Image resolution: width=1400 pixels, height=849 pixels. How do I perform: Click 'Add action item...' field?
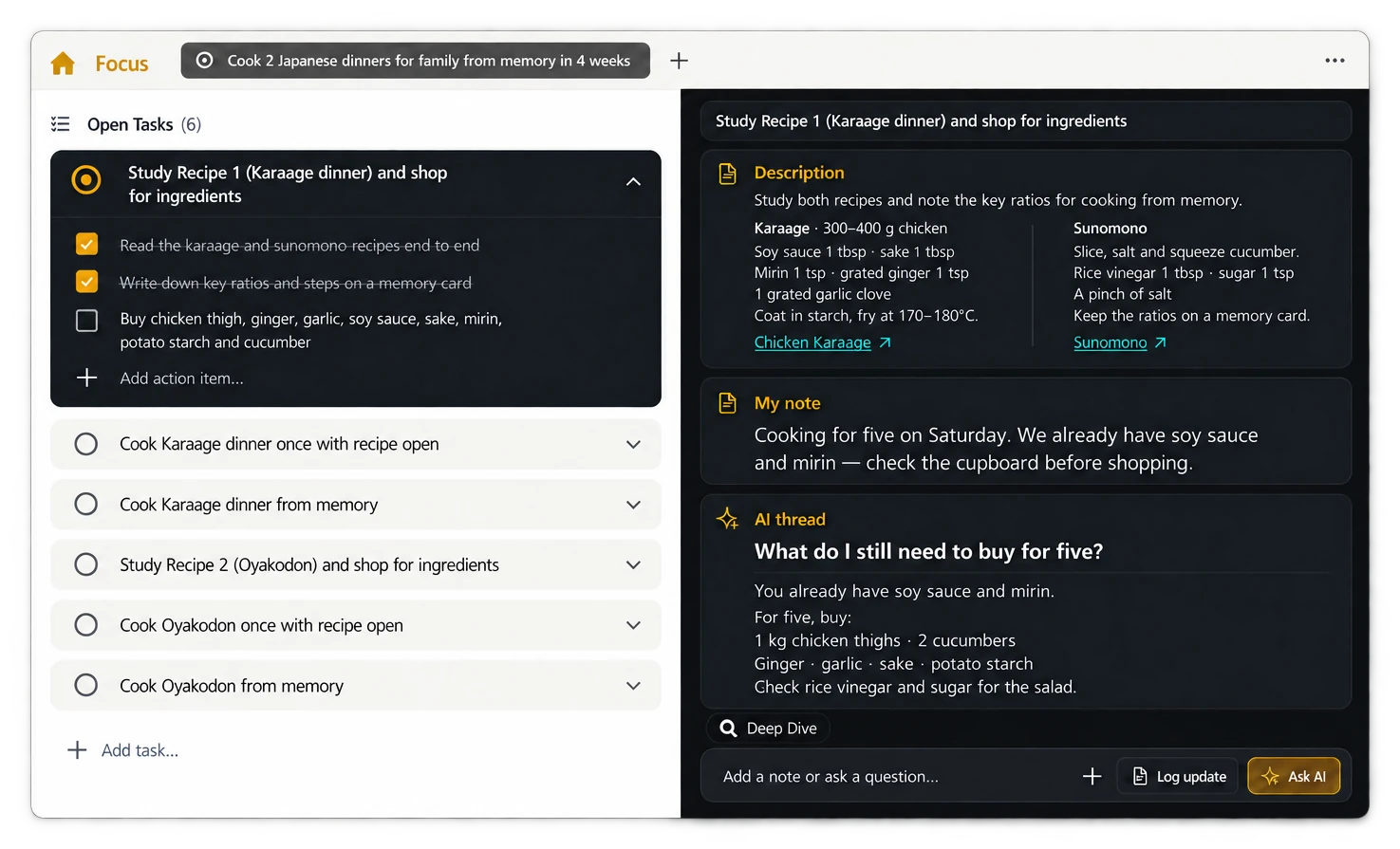tap(181, 378)
